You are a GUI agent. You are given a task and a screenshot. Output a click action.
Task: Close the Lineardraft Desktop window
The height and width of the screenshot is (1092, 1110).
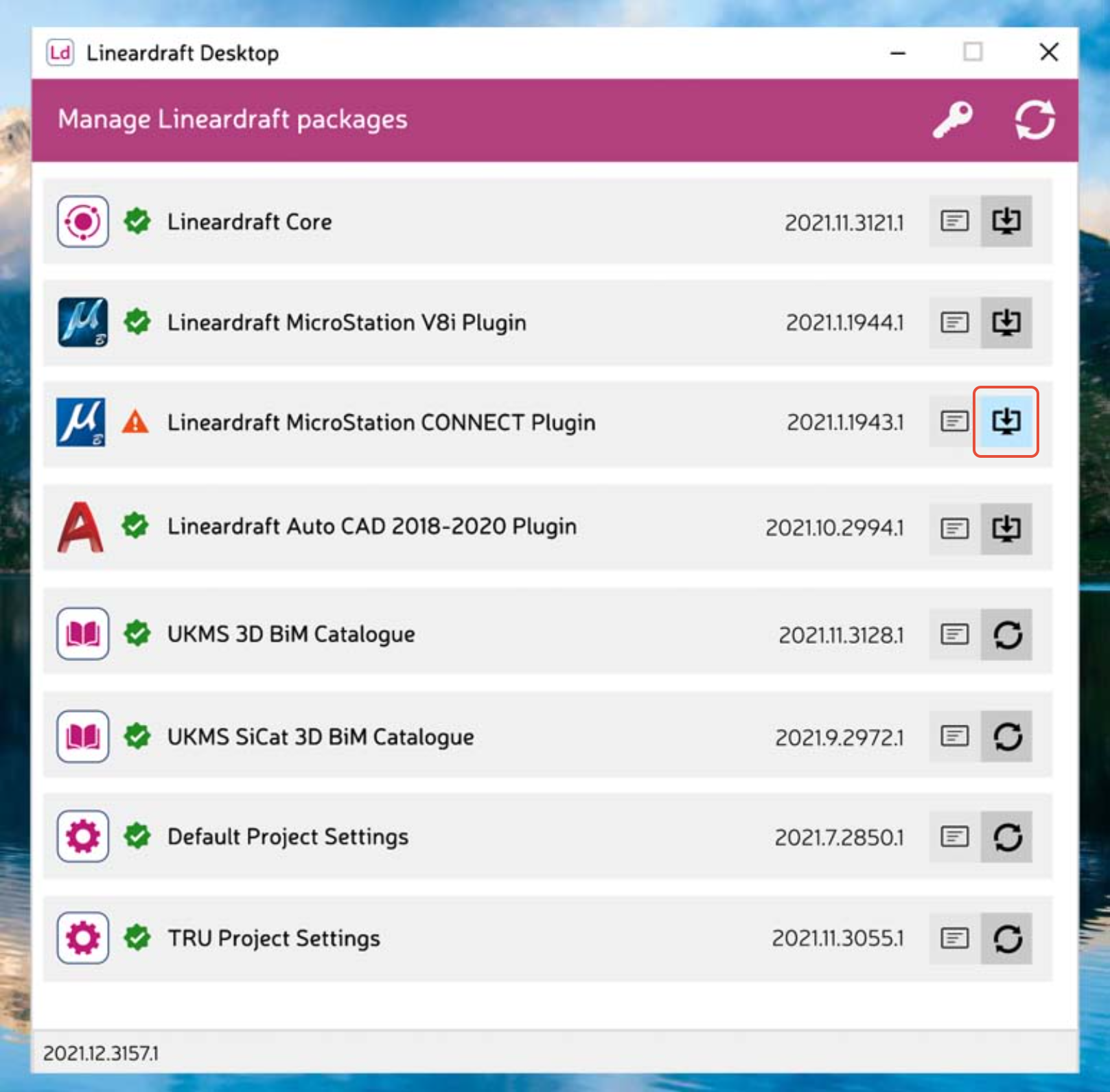pos(1049,52)
